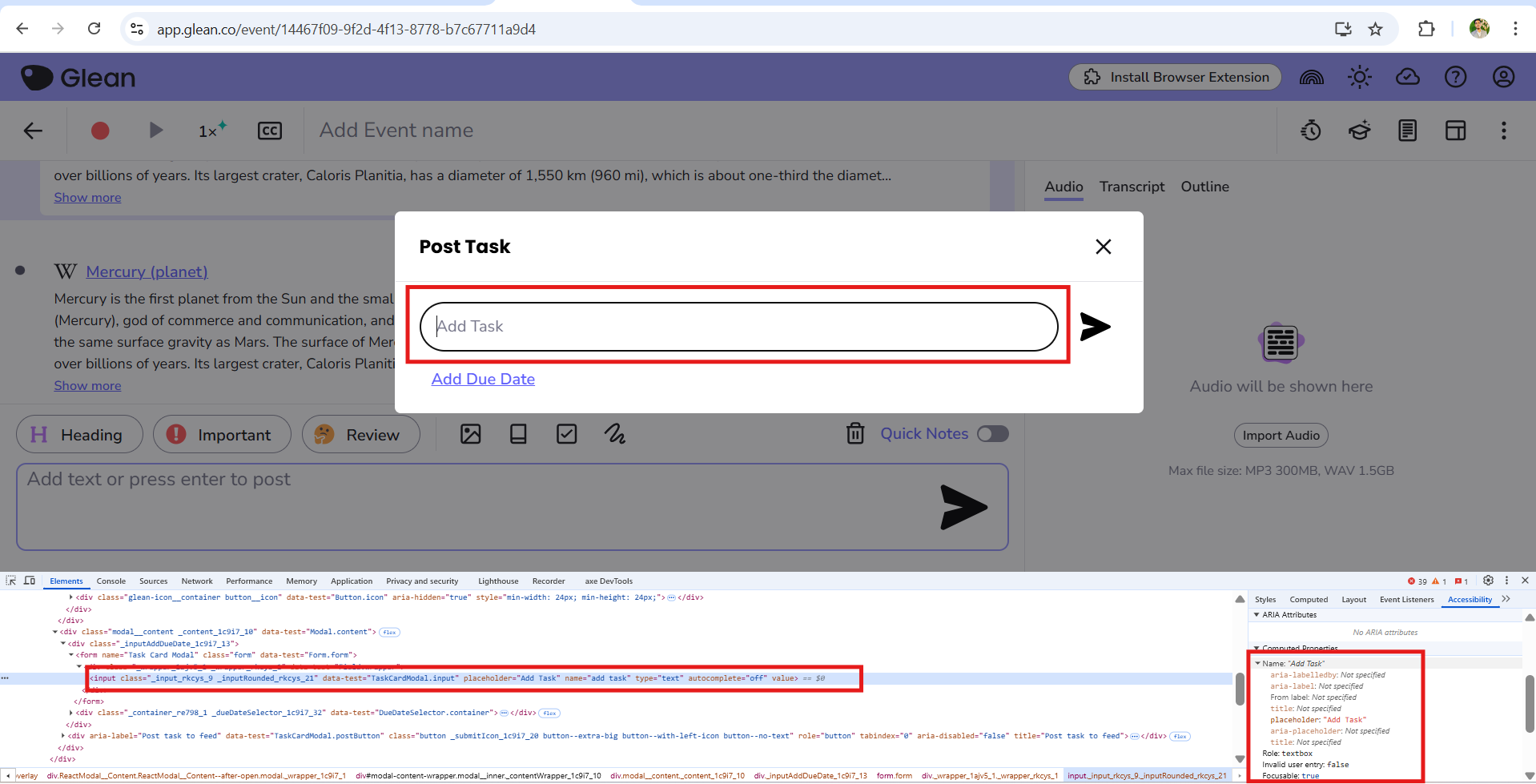This screenshot has height=784, width=1536.
Task: Click the red record button
Action: coord(100,131)
